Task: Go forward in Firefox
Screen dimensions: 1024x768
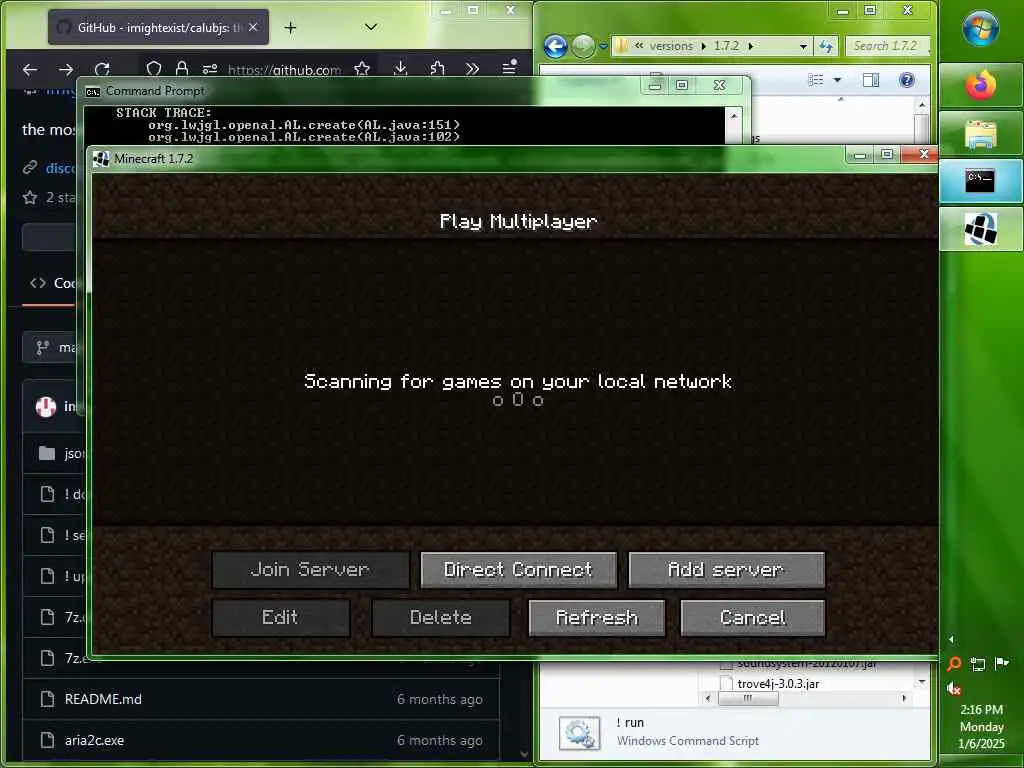Action: point(66,69)
